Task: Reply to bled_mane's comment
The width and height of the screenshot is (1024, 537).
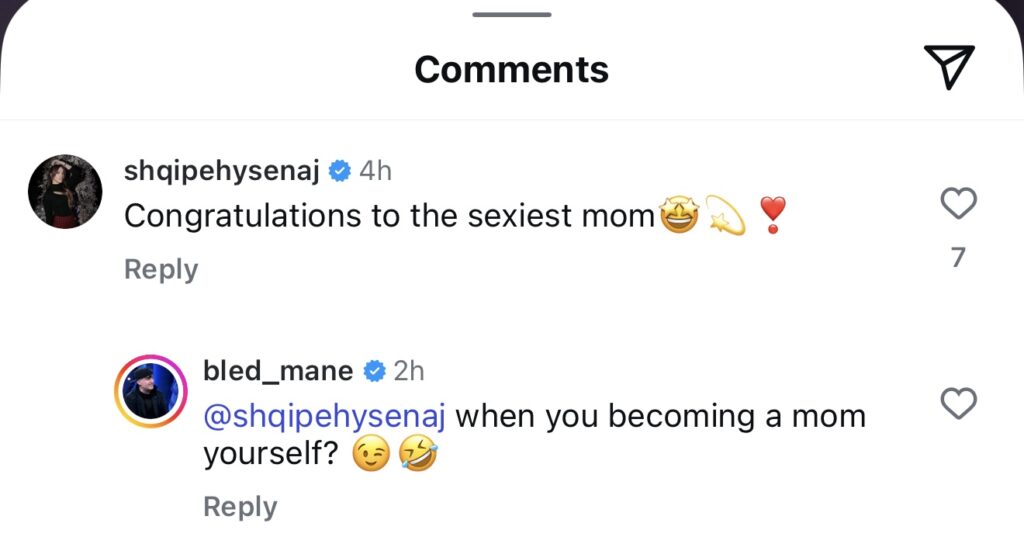Action: (x=240, y=507)
